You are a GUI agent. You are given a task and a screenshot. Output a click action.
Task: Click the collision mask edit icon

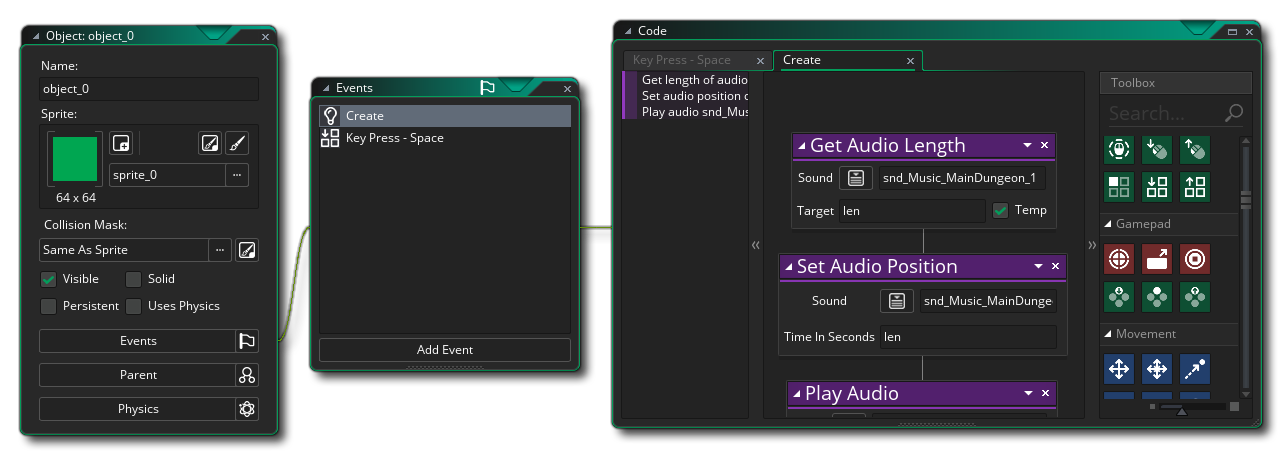[247, 250]
